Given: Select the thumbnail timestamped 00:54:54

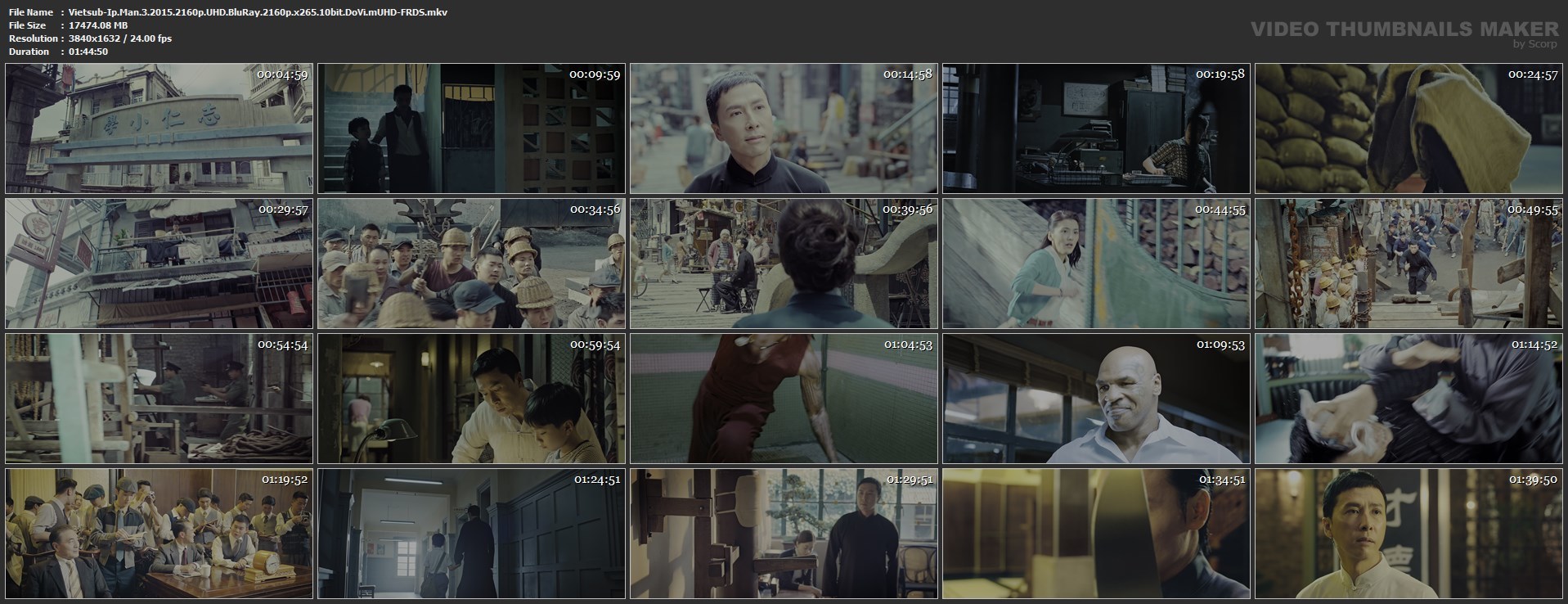Looking at the screenshot, I should coord(159,399).
